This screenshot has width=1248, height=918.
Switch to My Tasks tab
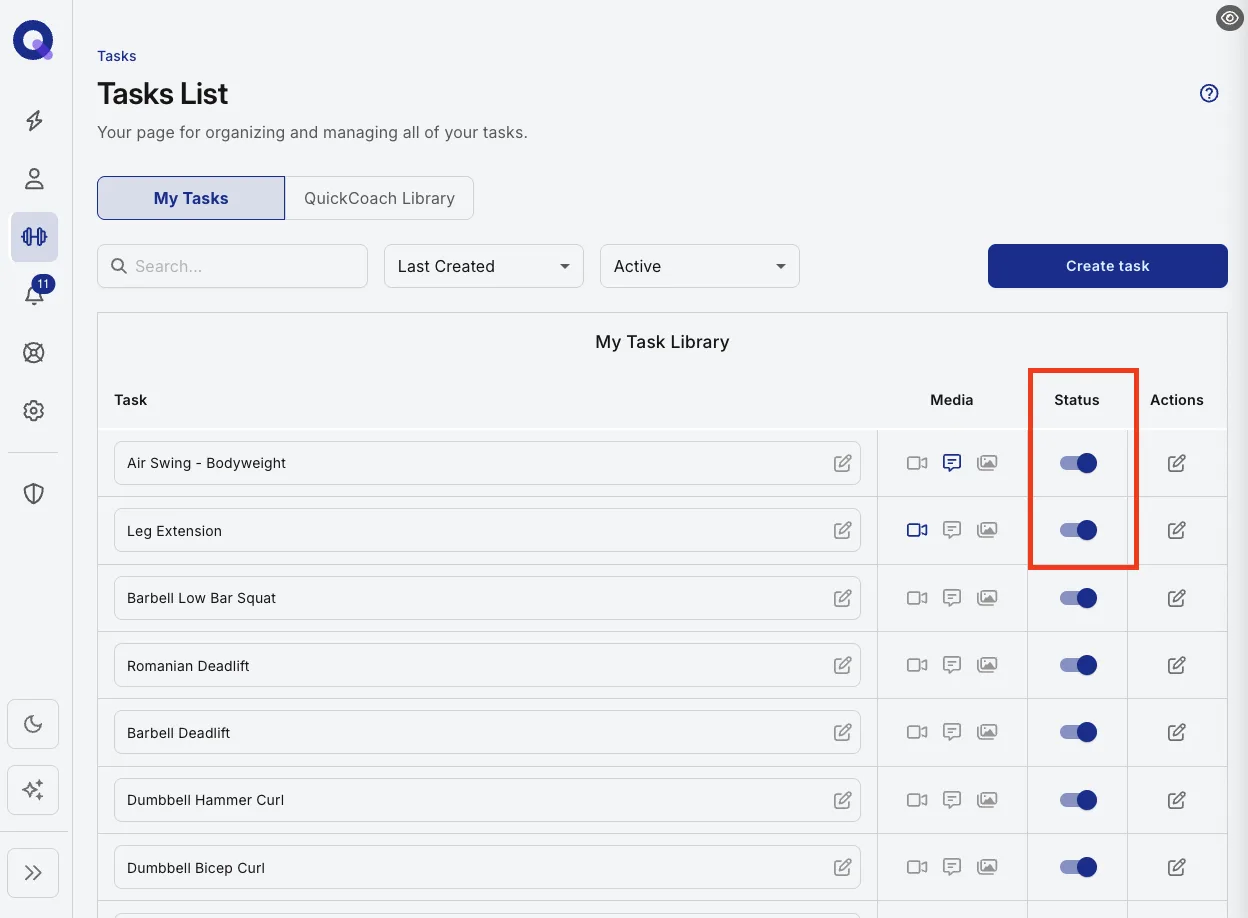pos(191,198)
